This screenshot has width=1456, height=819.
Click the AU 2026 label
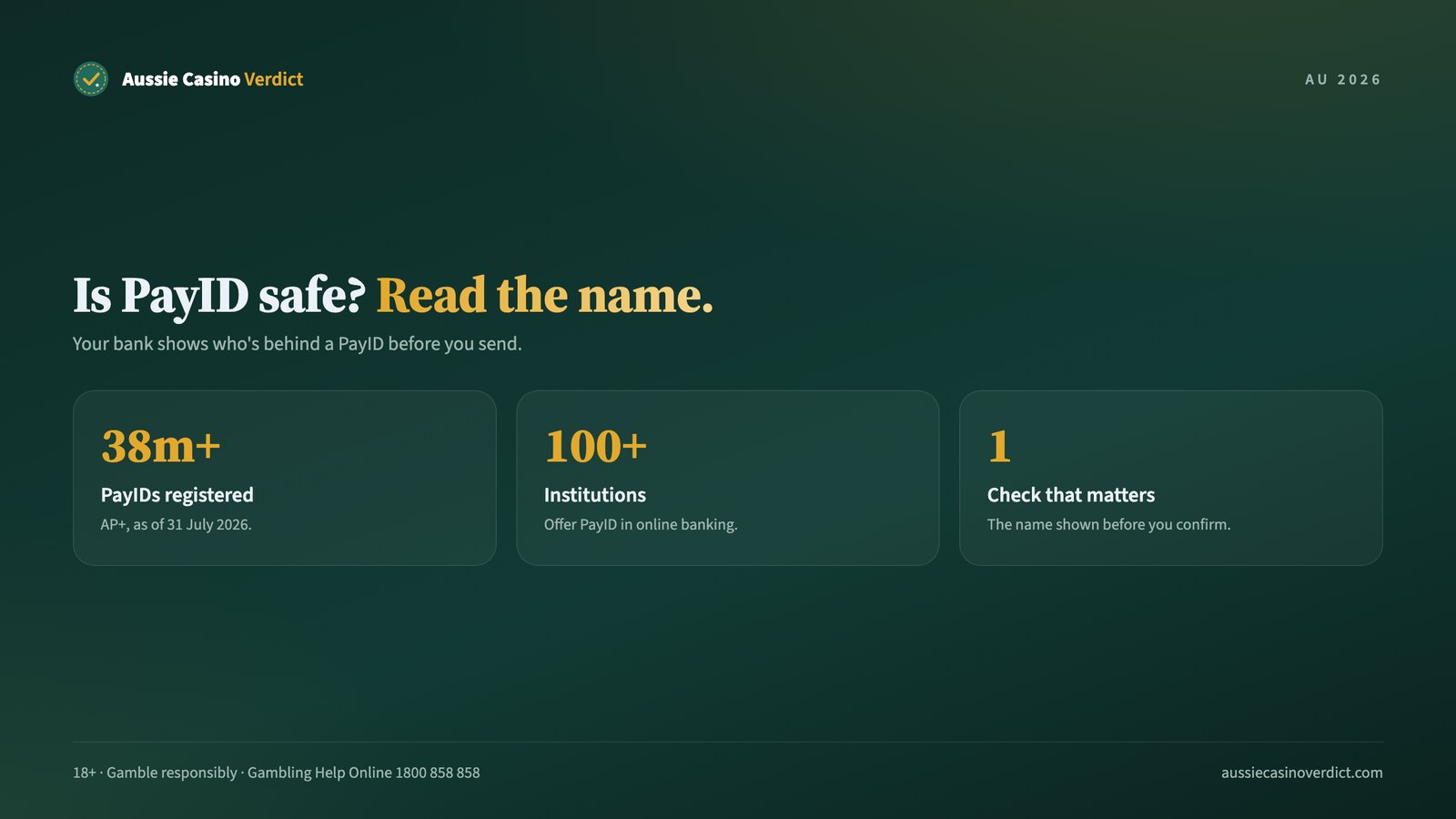coord(1343,80)
